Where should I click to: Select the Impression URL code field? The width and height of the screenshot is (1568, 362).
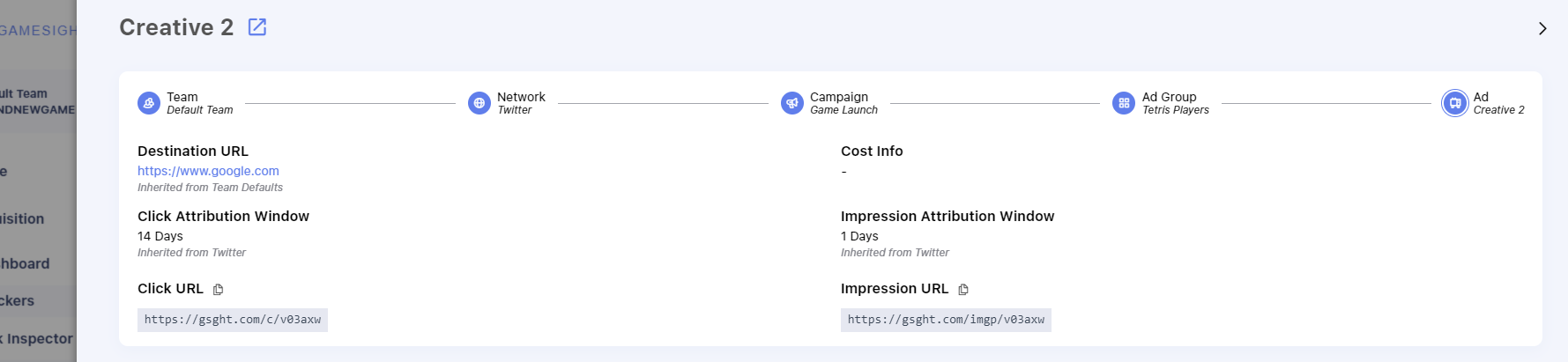946,320
